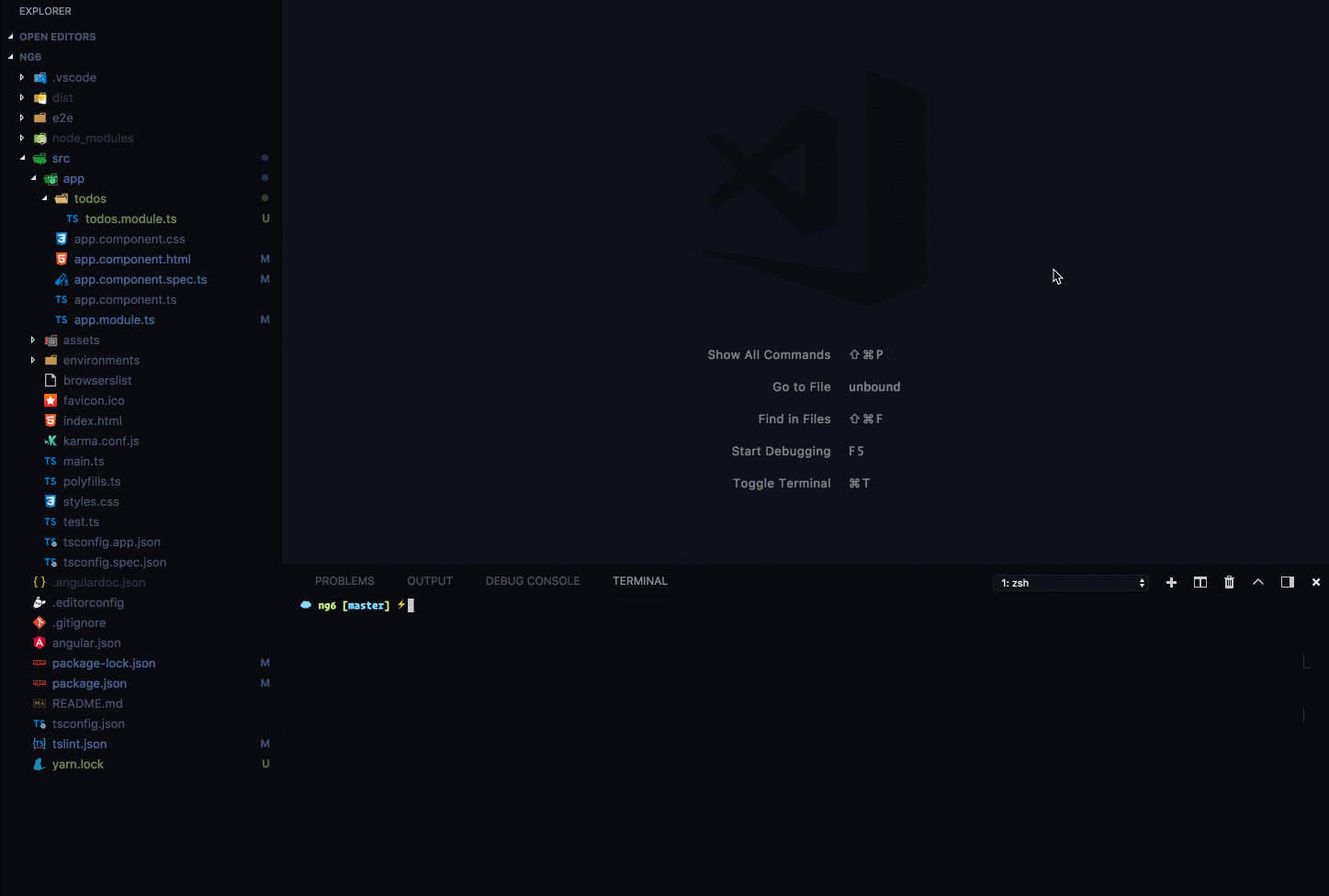Expand the environments folder arrow
Screen dimensions: 1329x896
[33, 360]
